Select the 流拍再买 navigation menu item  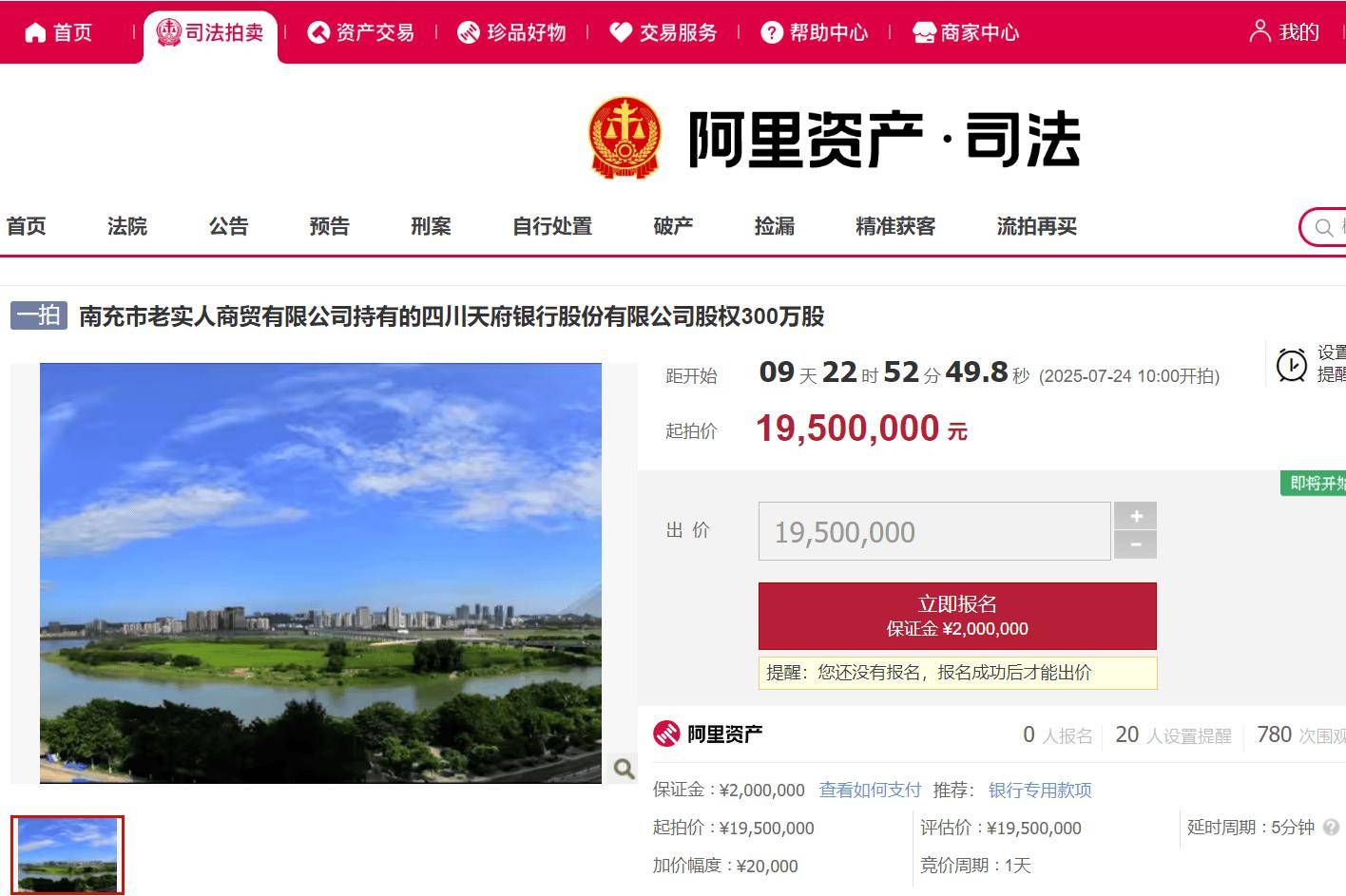tap(1037, 226)
